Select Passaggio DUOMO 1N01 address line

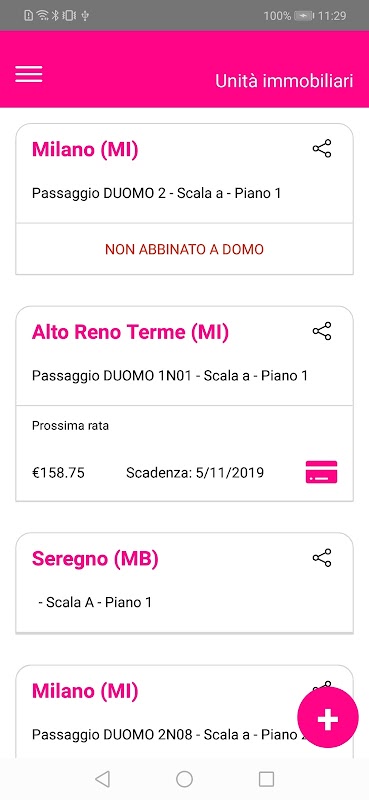(170, 376)
